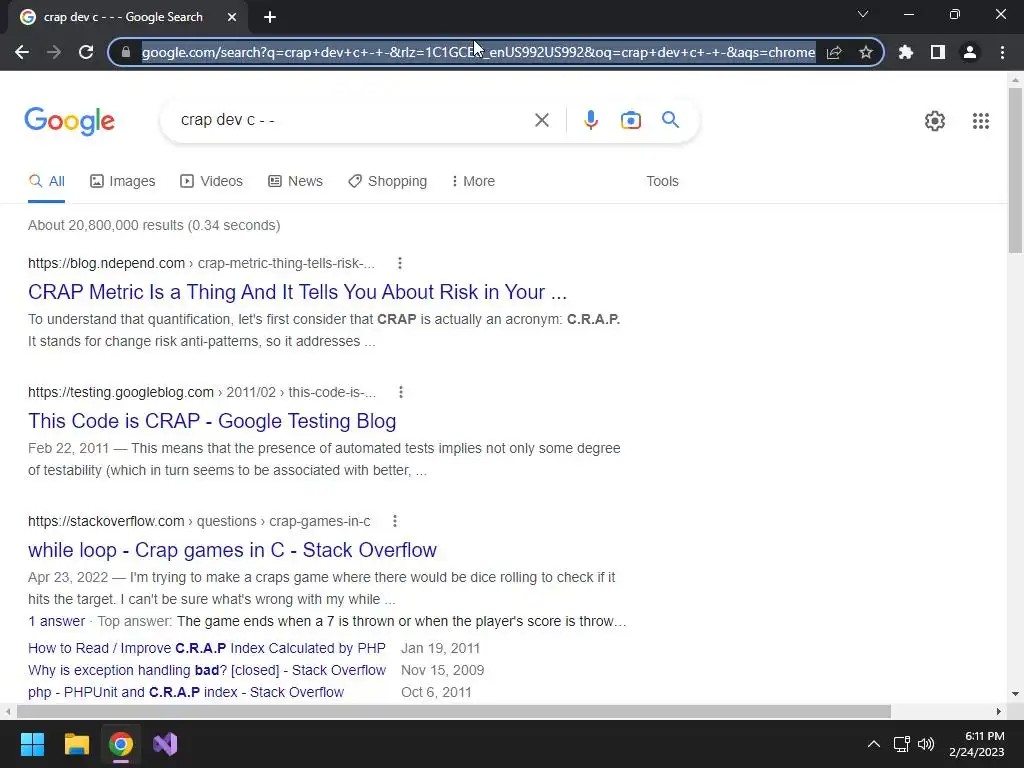Go back to the previous page
The image size is (1024, 768).
pyautogui.click(x=22, y=52)
